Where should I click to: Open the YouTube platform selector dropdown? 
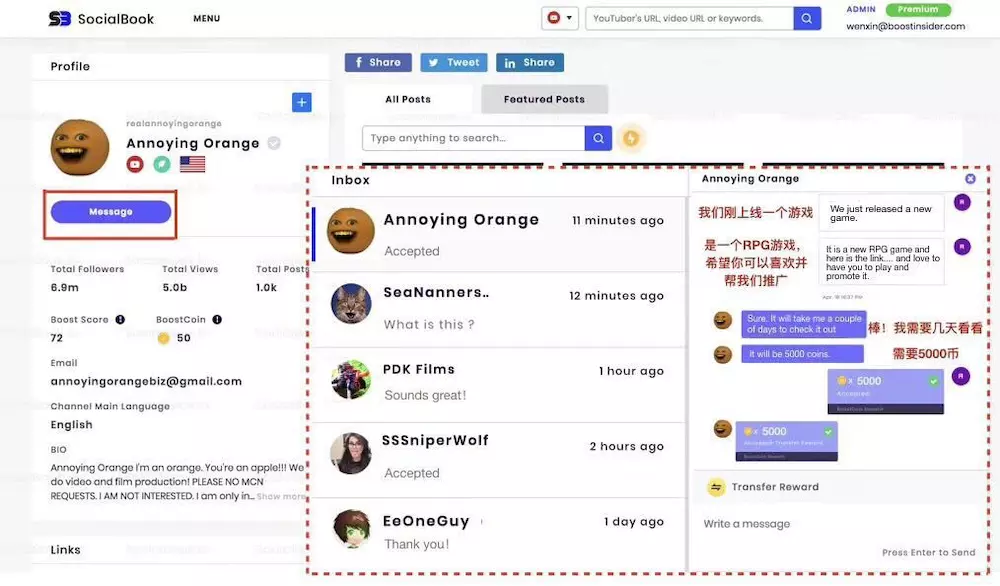click(x=560, y=18)
